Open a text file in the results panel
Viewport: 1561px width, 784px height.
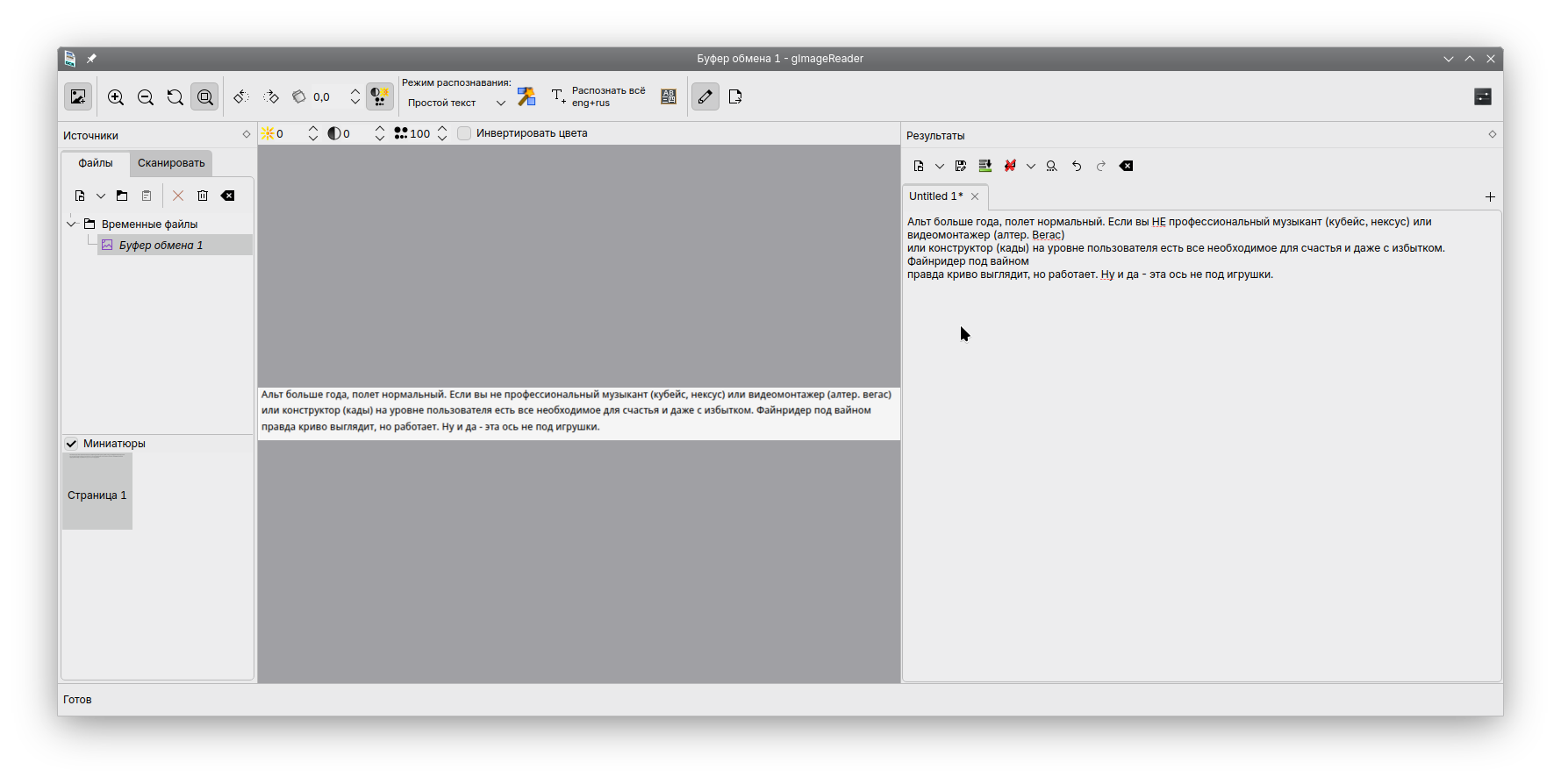tap(919, 166)
